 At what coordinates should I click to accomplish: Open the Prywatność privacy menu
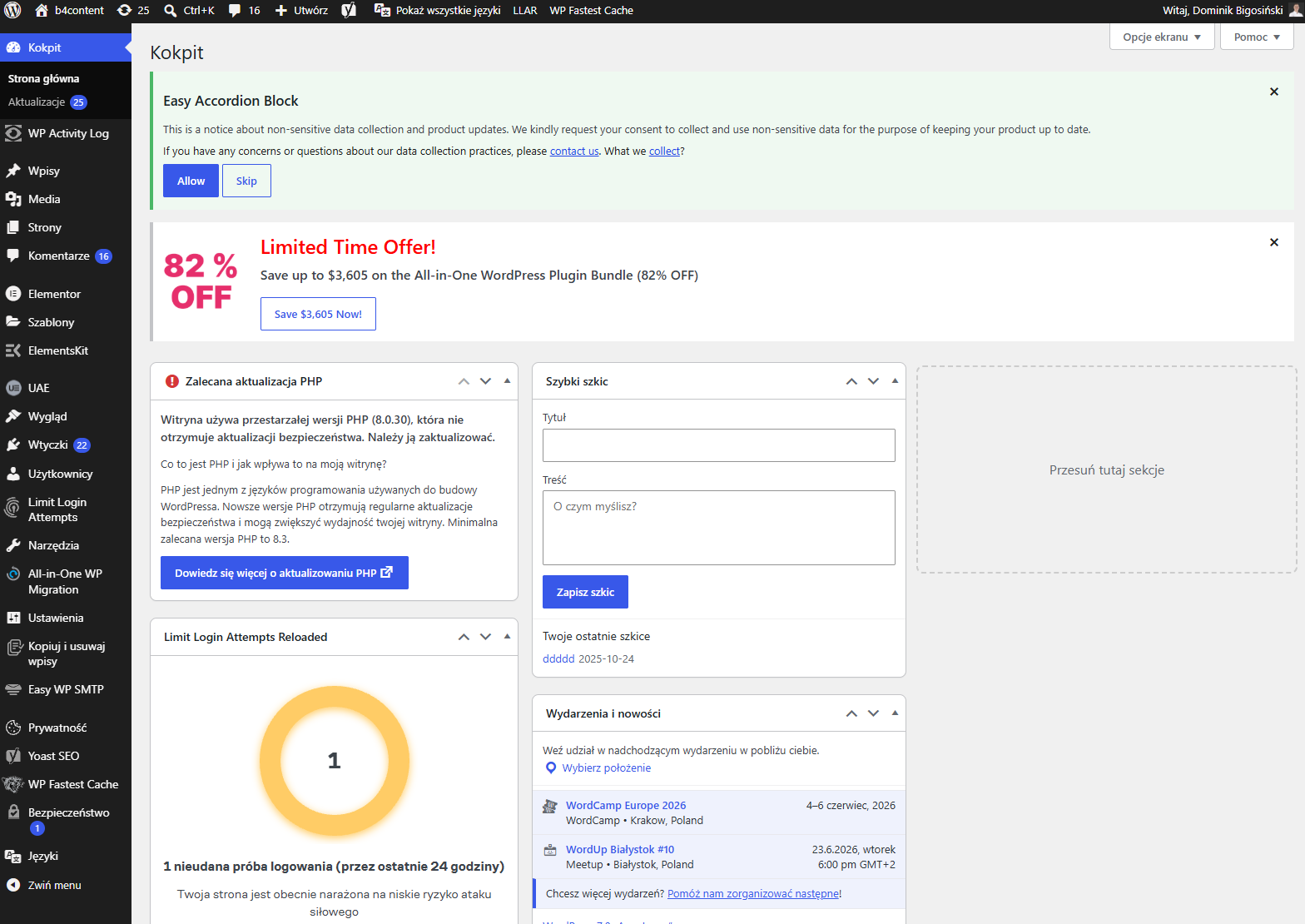(66, 728)
